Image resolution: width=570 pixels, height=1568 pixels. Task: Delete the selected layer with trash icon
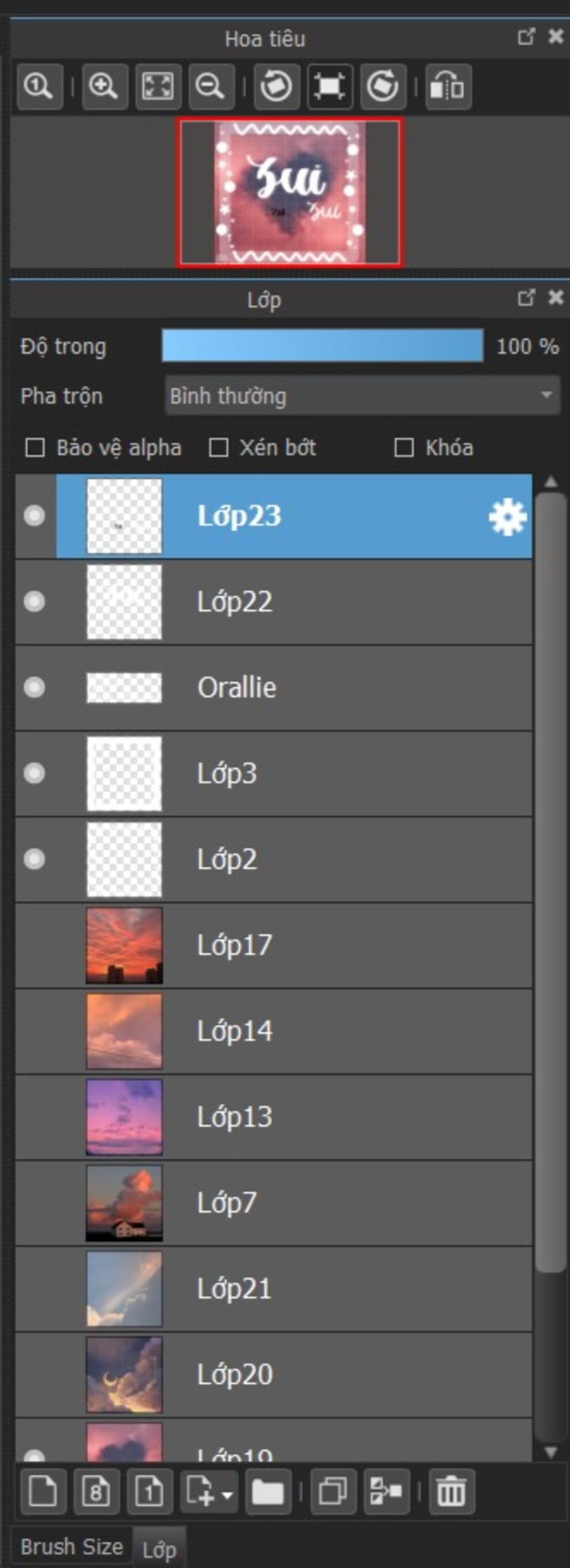click(x=451, y=1492)
